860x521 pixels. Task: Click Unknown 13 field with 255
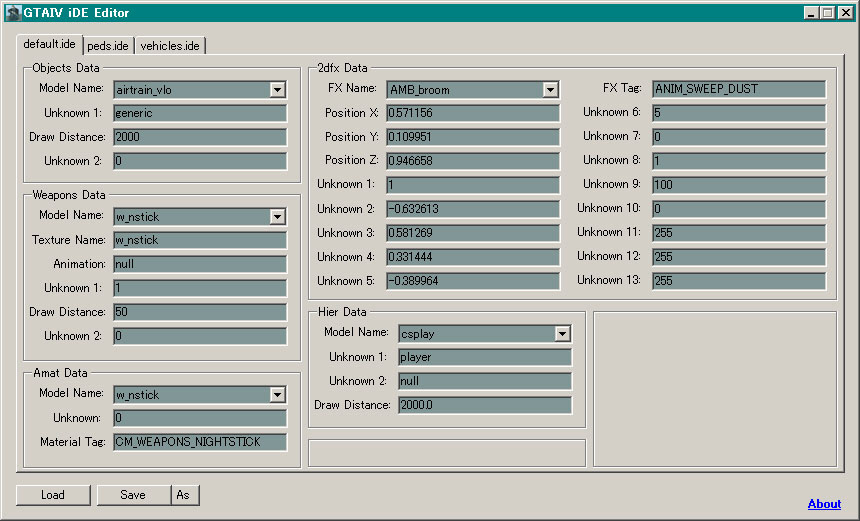coord(739,281)
